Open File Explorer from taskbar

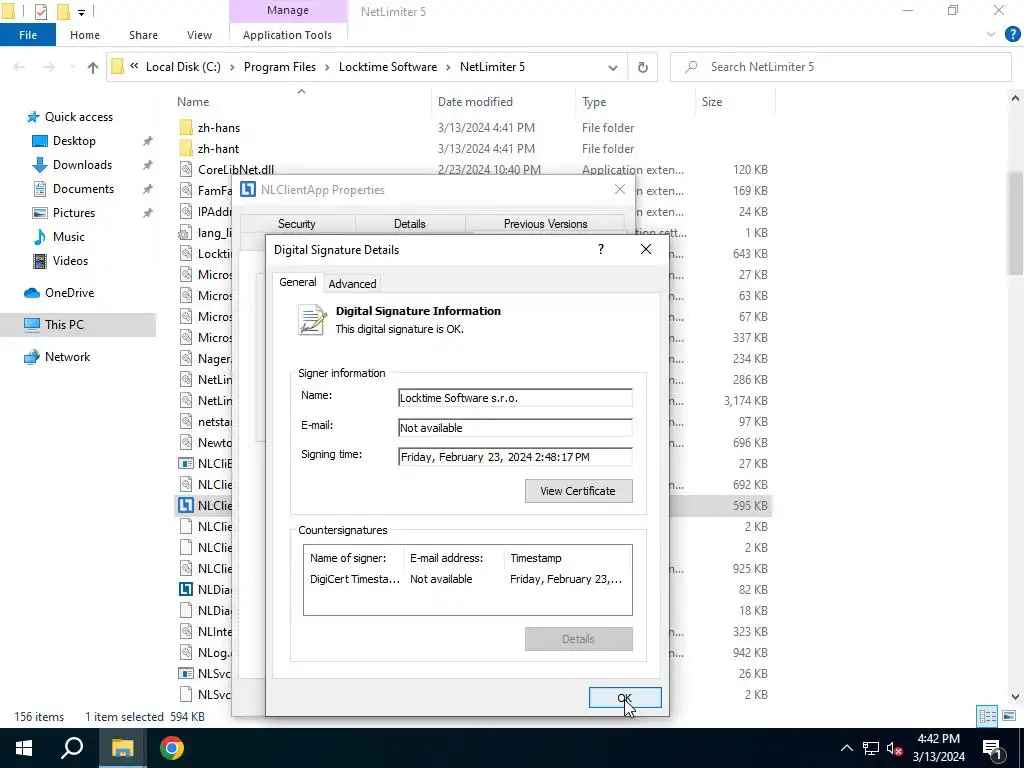click(x=122, y=748)
